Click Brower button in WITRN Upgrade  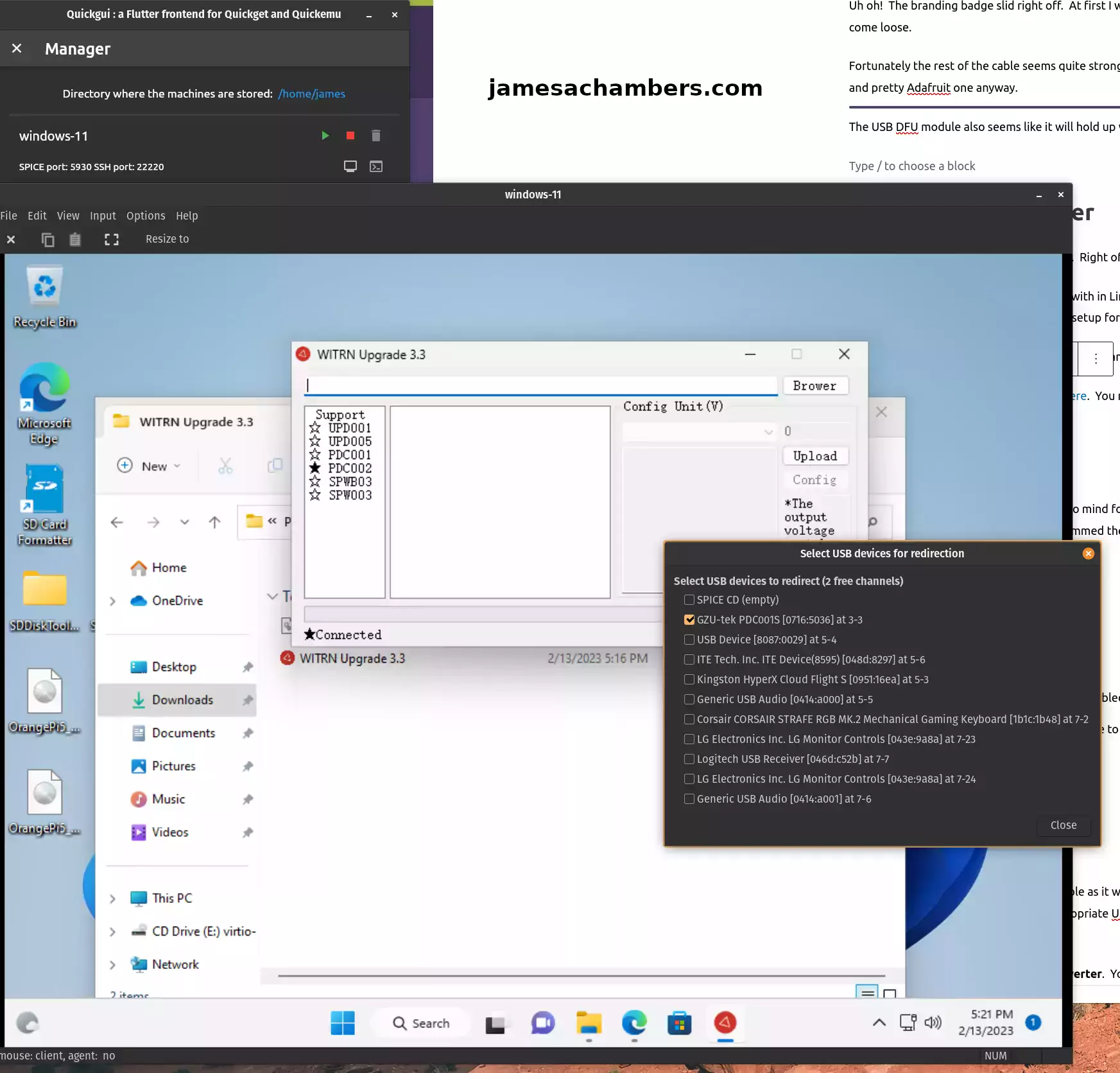tap(814, 385)
